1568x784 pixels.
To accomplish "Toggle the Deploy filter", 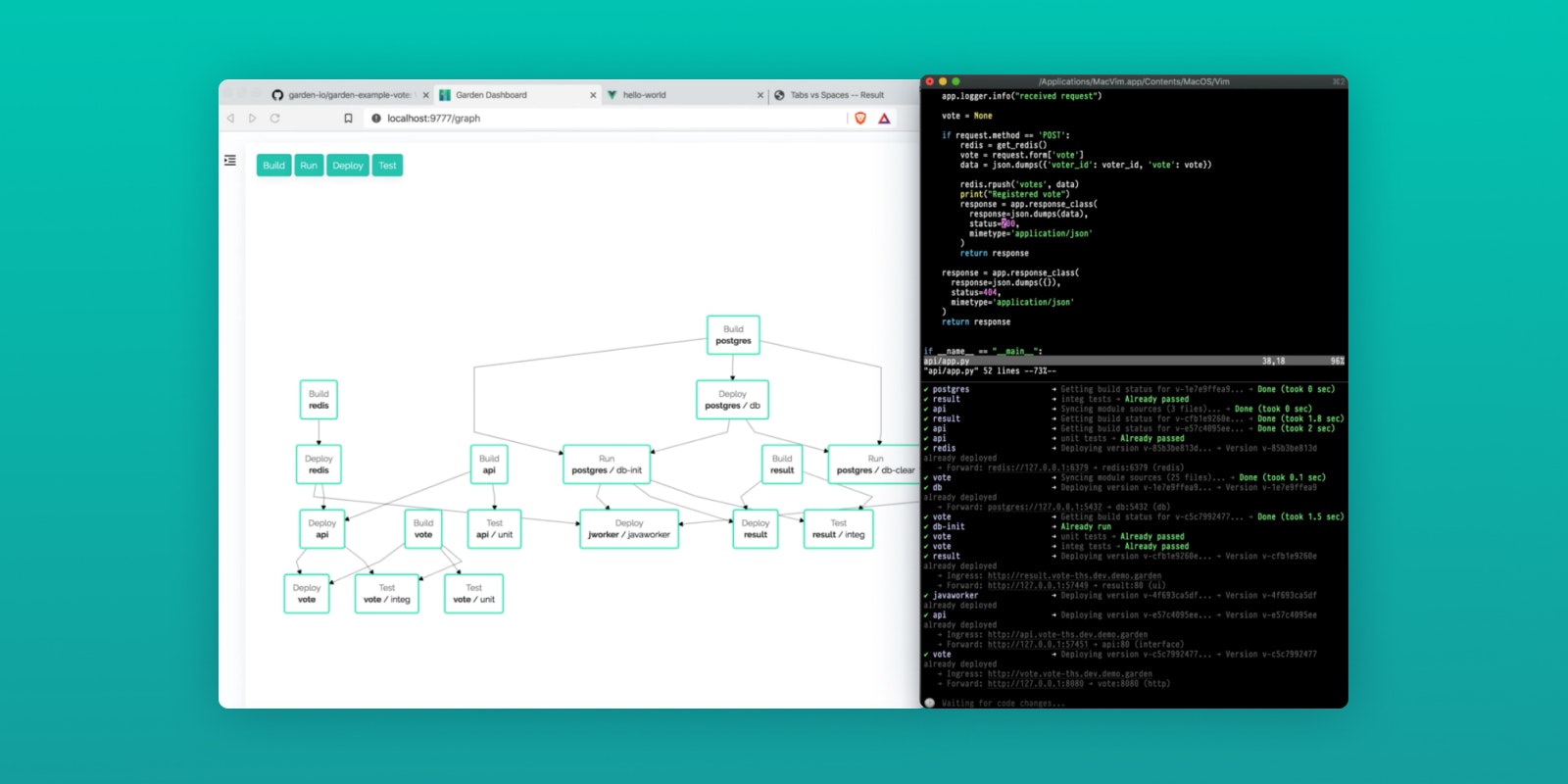I will pos(348,166).
